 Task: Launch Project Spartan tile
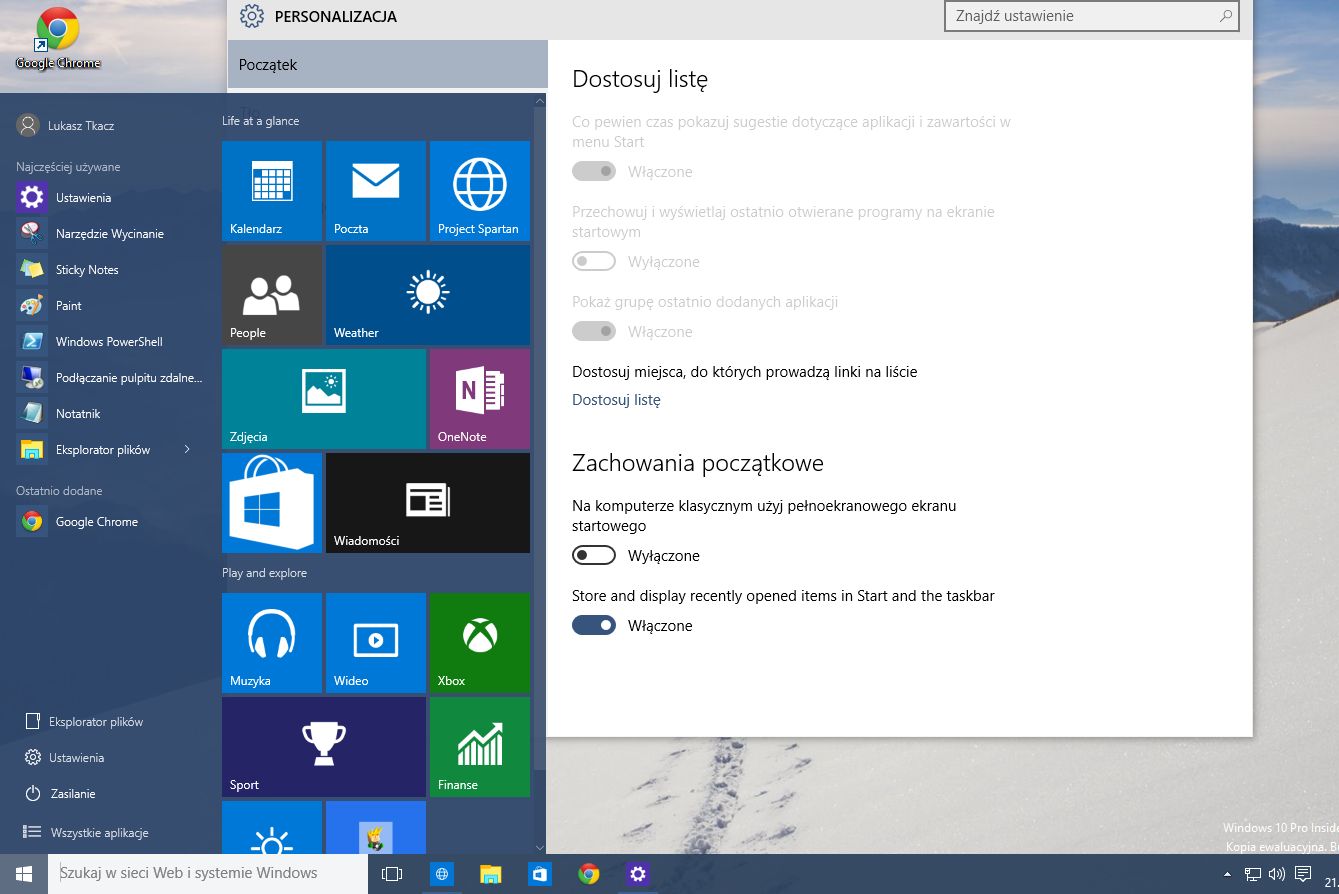(x=480, y=191)
